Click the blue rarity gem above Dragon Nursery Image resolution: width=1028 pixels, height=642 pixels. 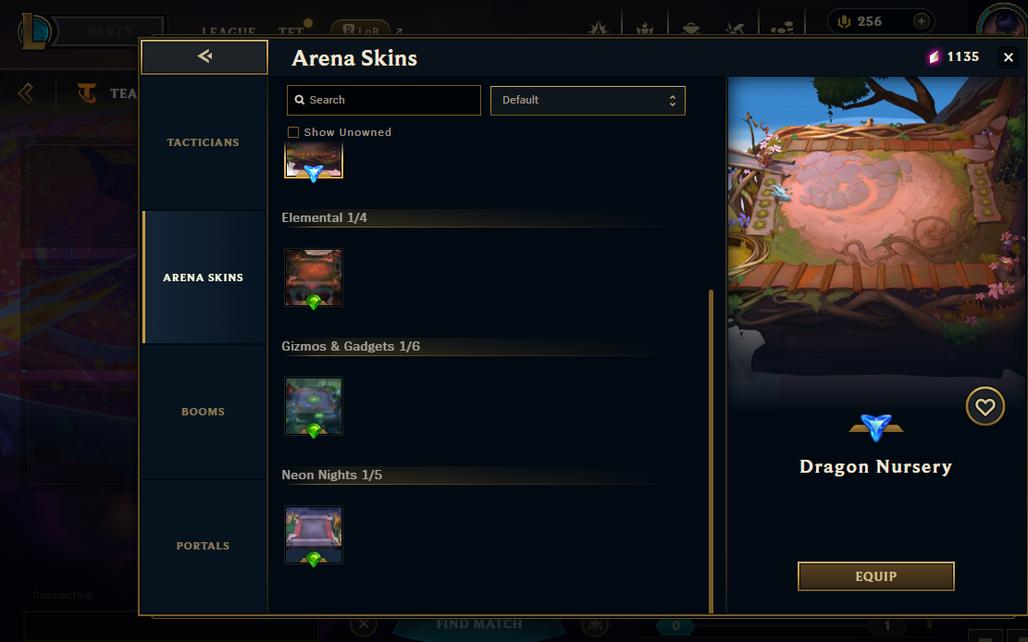876,427
